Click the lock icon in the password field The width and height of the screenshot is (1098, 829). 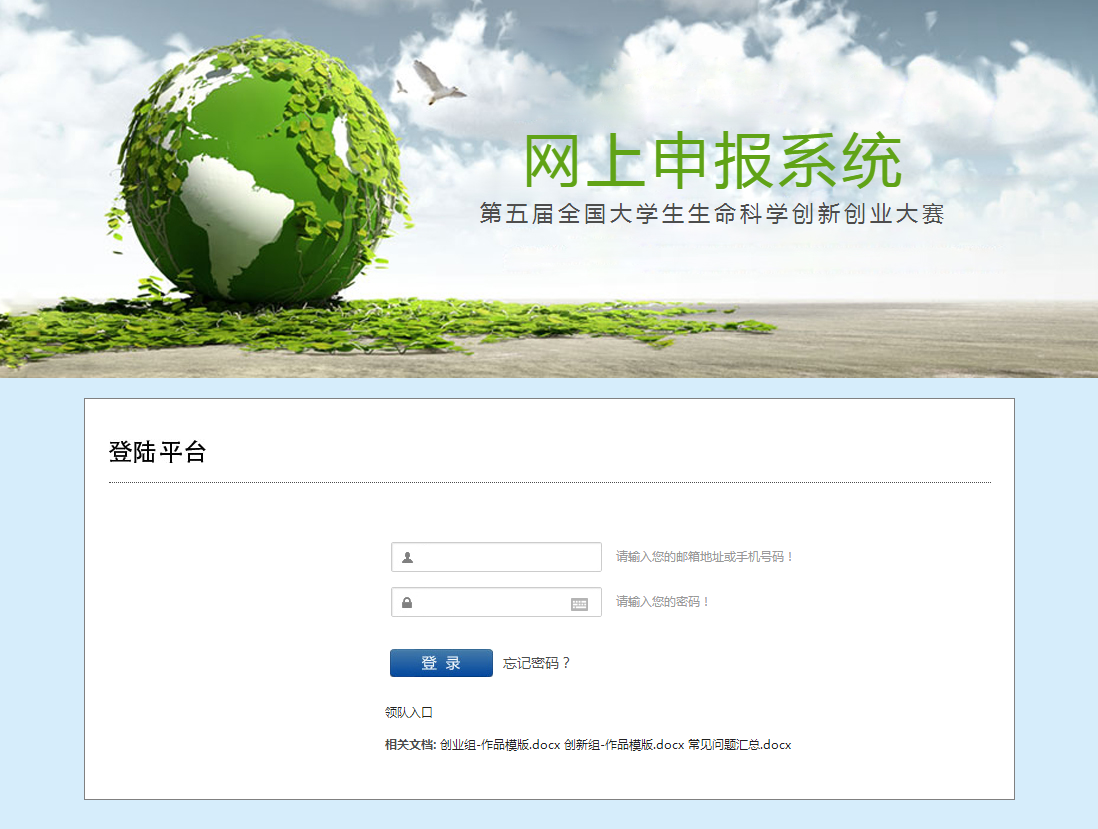coord(407,602)
